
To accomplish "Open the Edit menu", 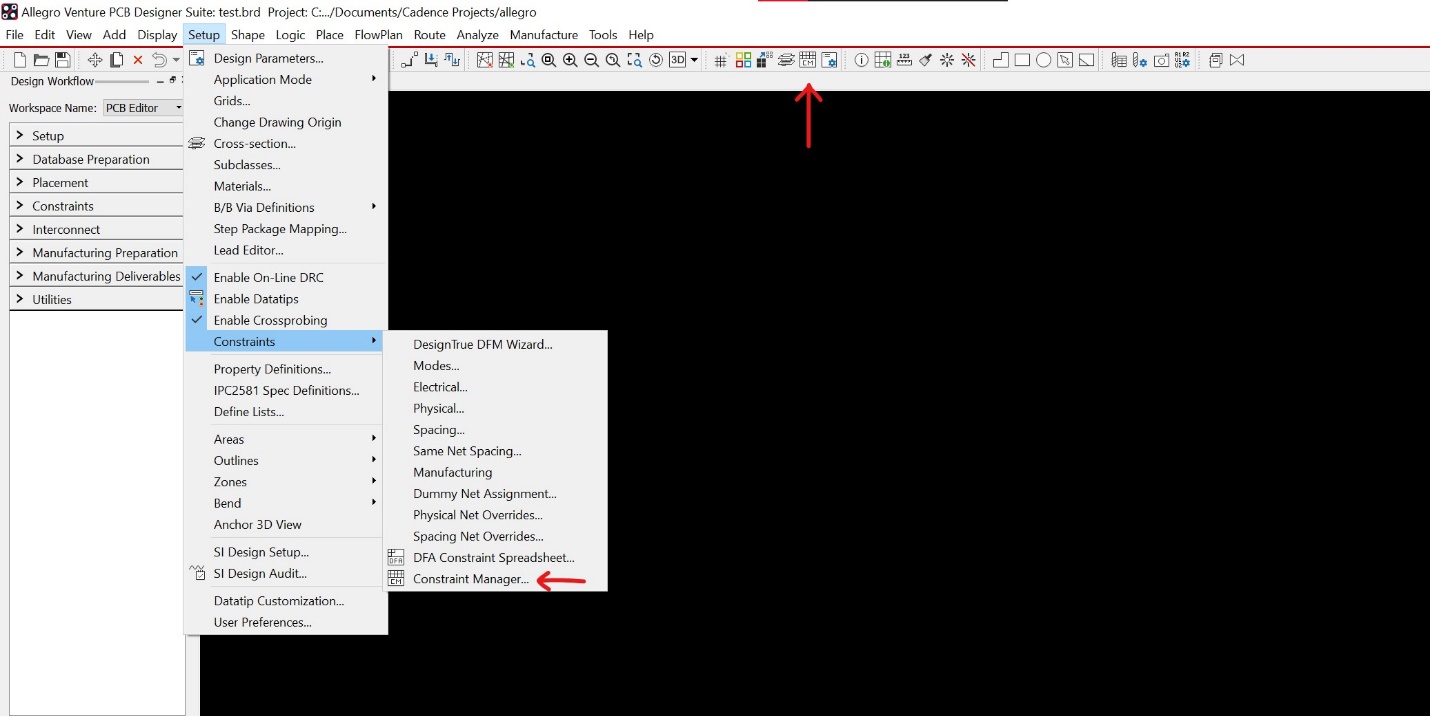I will coord(45,35).
